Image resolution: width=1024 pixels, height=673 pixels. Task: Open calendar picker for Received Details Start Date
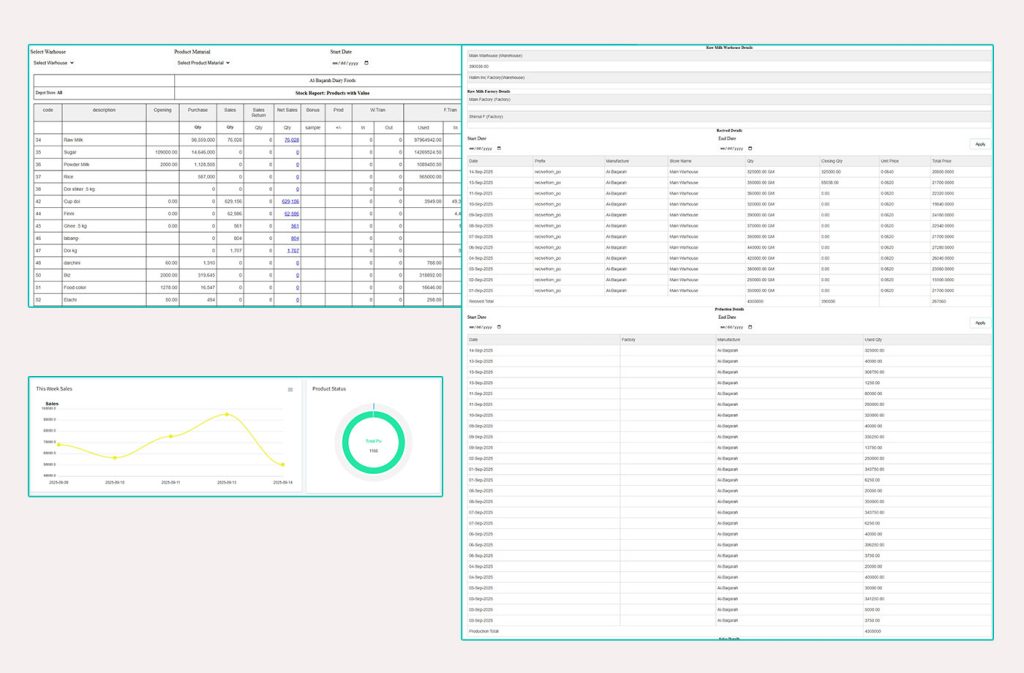(x=499, y=148)
